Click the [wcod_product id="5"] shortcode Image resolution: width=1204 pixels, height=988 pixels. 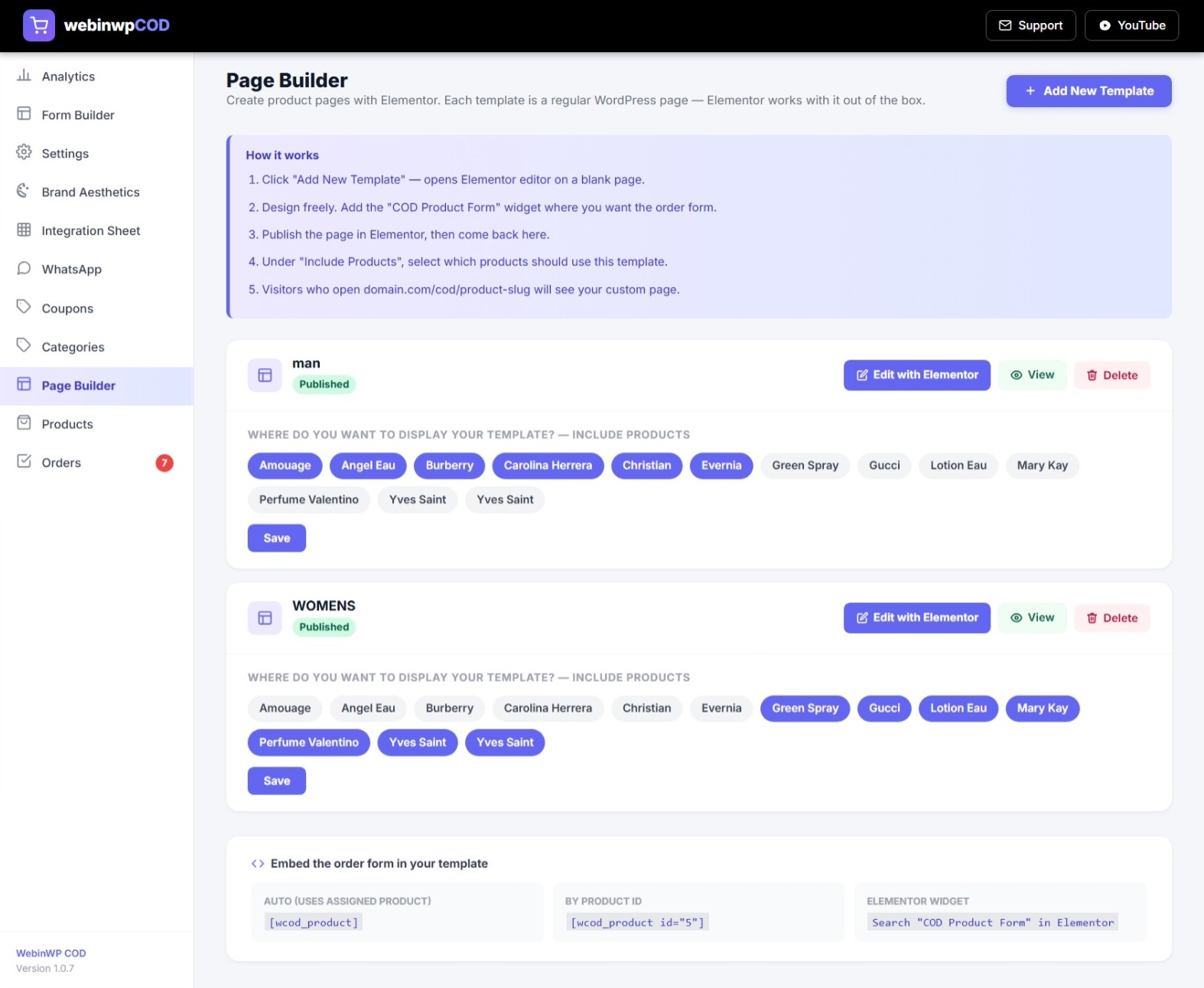pos(637,922)
